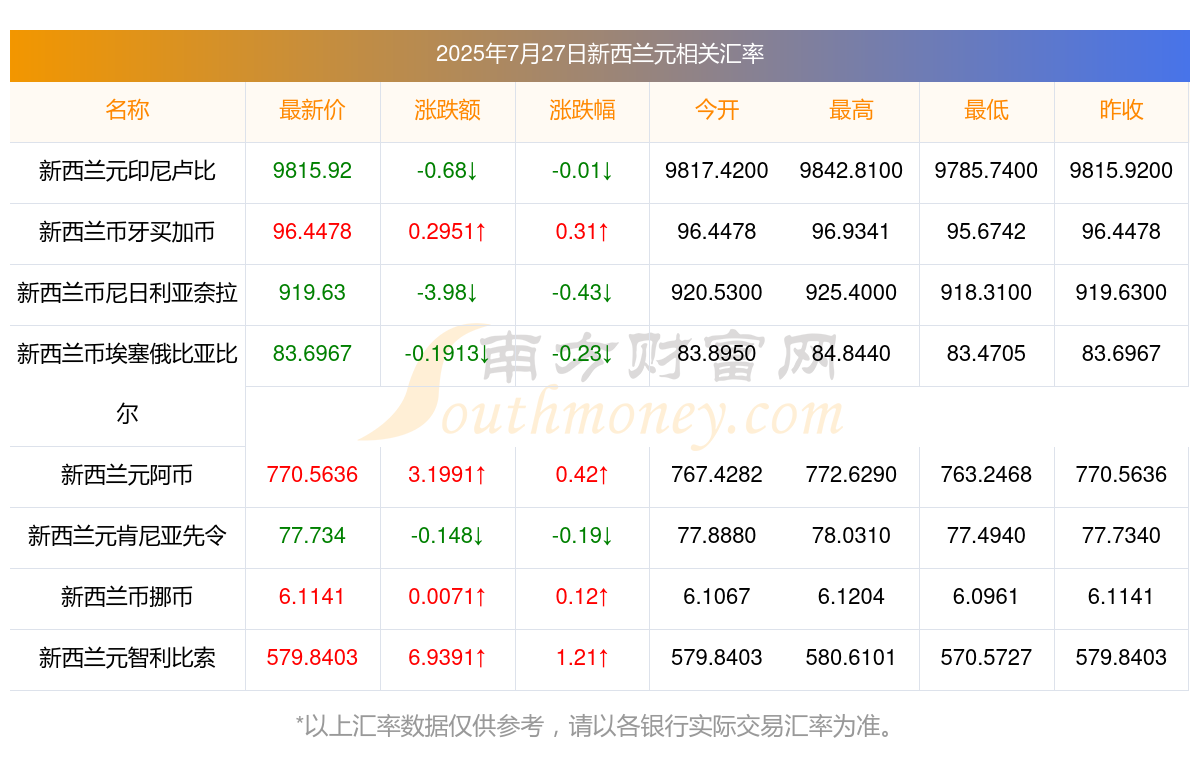Click change amount 0.0071↑
The image size is (1200, 757).
coord(447,597)
